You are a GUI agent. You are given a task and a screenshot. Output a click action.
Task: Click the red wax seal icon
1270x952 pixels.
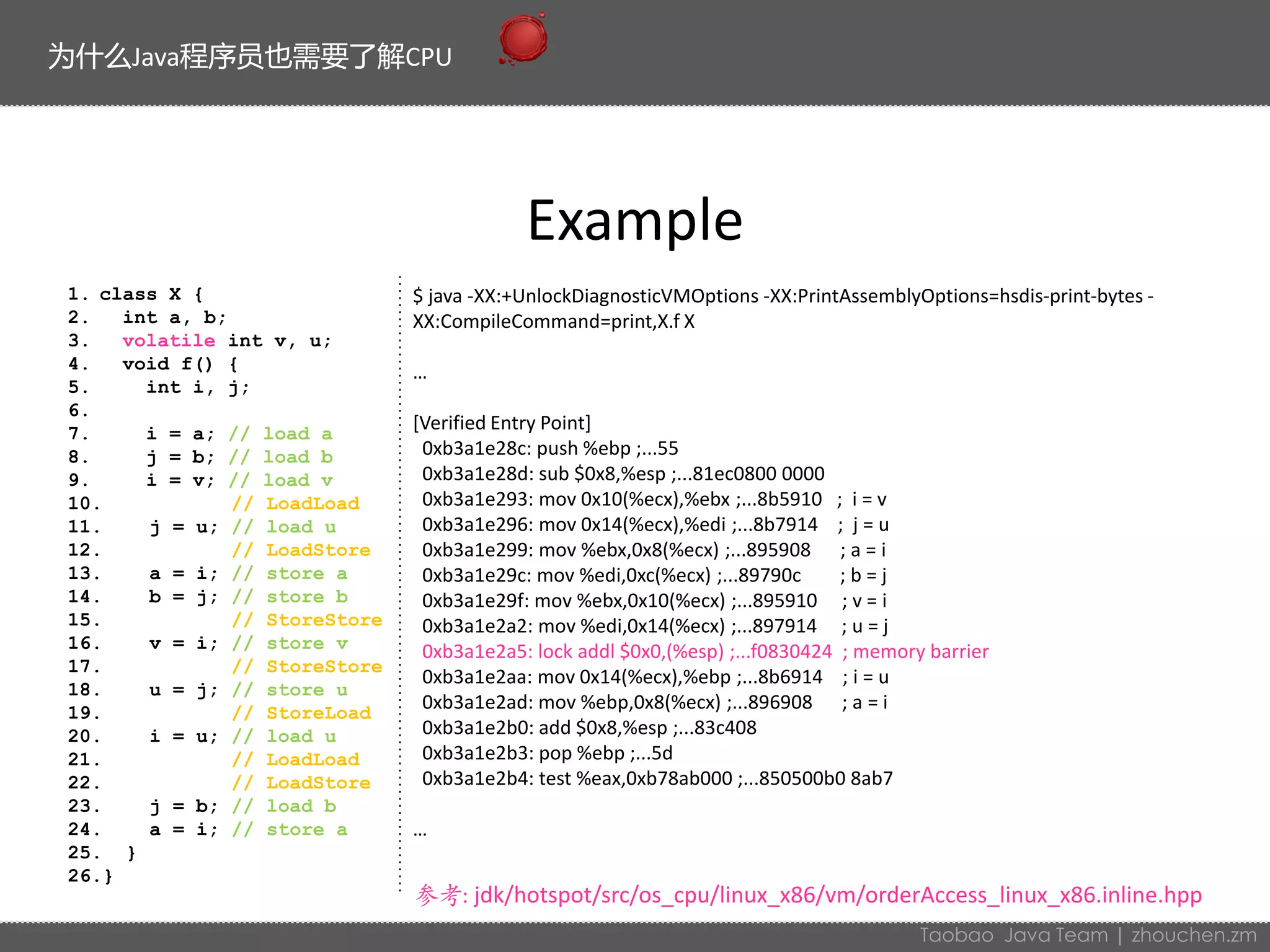click(x=523, y=38)
